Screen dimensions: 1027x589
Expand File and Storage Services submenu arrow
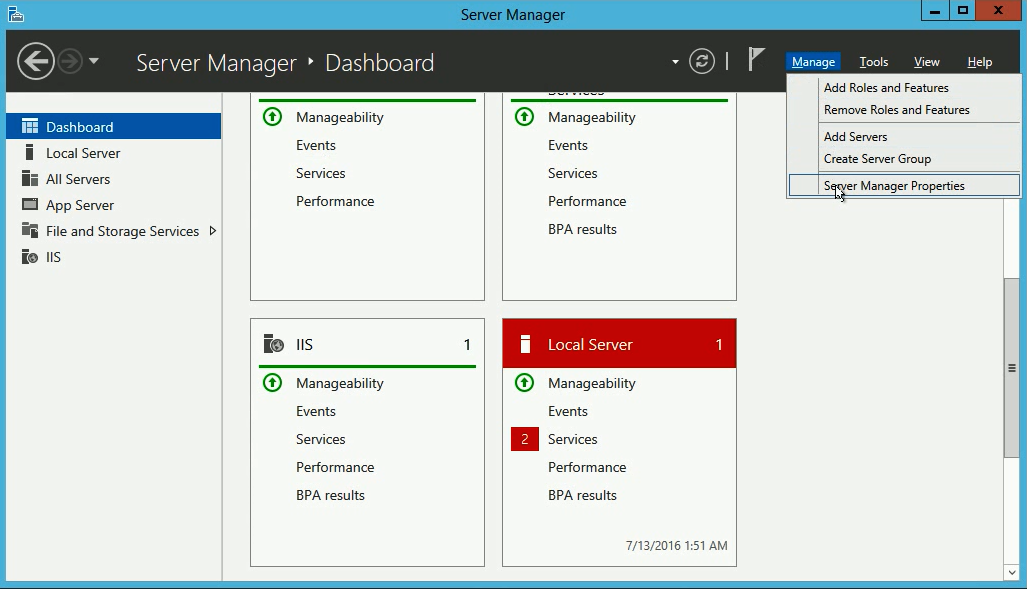(212, 231)
